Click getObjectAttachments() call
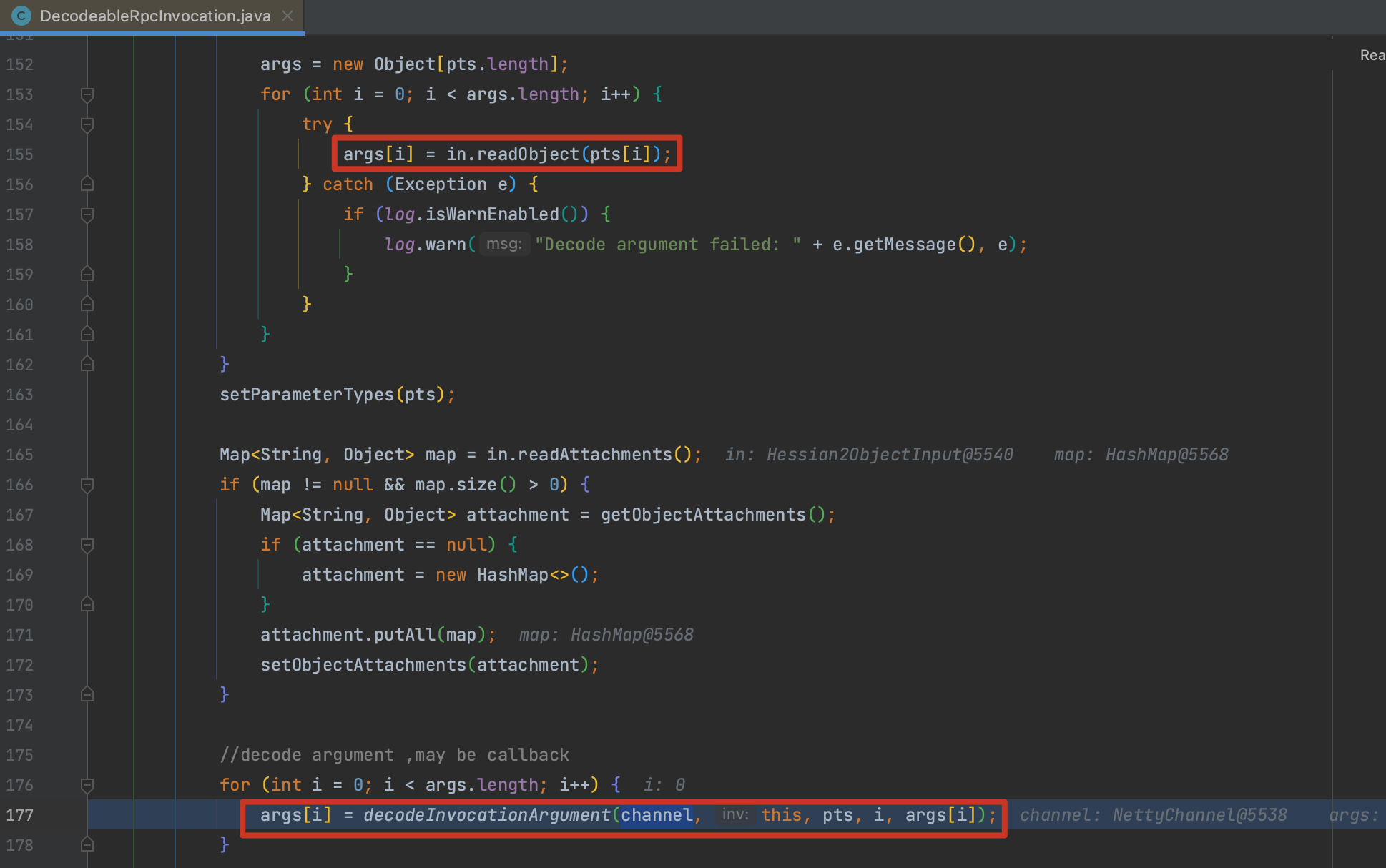1386x868 pixels. pyautogui.click(x=713, y=515)
